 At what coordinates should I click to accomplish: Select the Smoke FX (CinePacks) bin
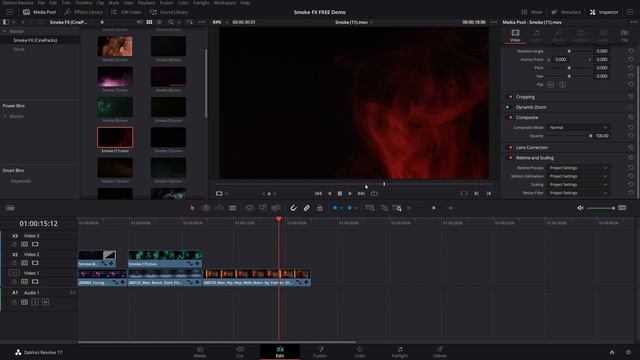[35, 40]
